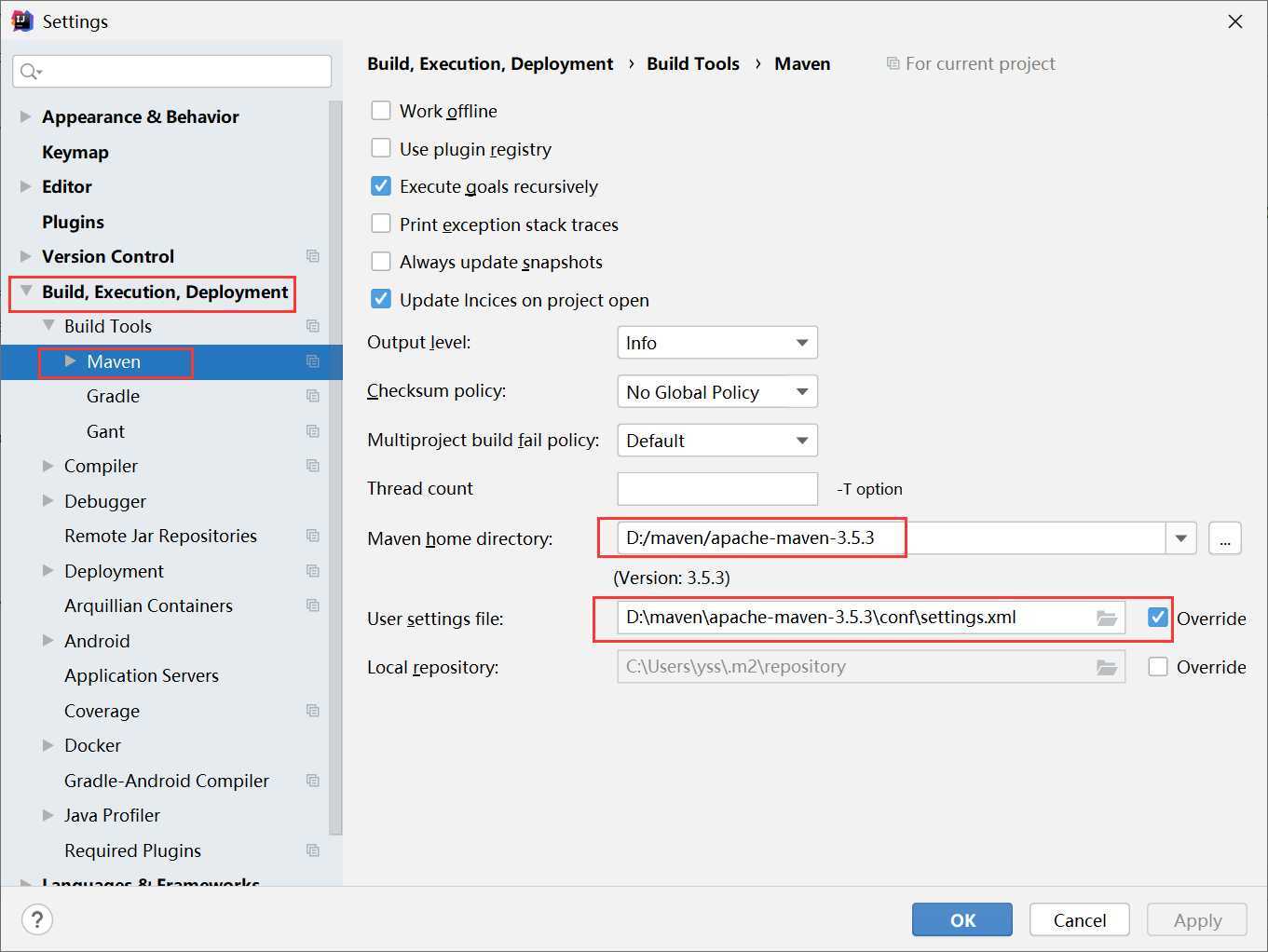Screen dimensions: 1268x952
Task: Select Gradle under Build Tools
Action: click(113, 396)
